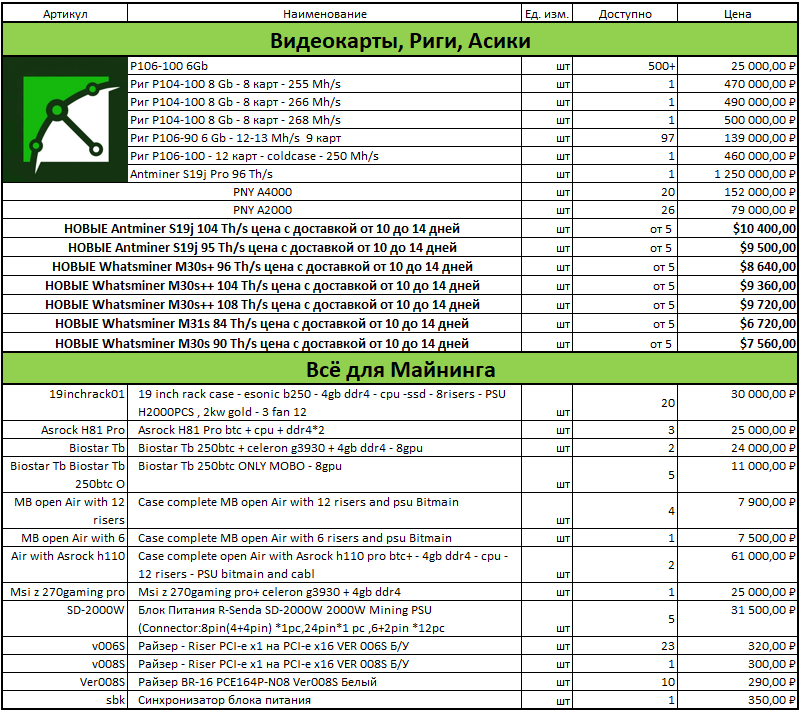Select article cell 'Asrock H81 Pro'

65,430
